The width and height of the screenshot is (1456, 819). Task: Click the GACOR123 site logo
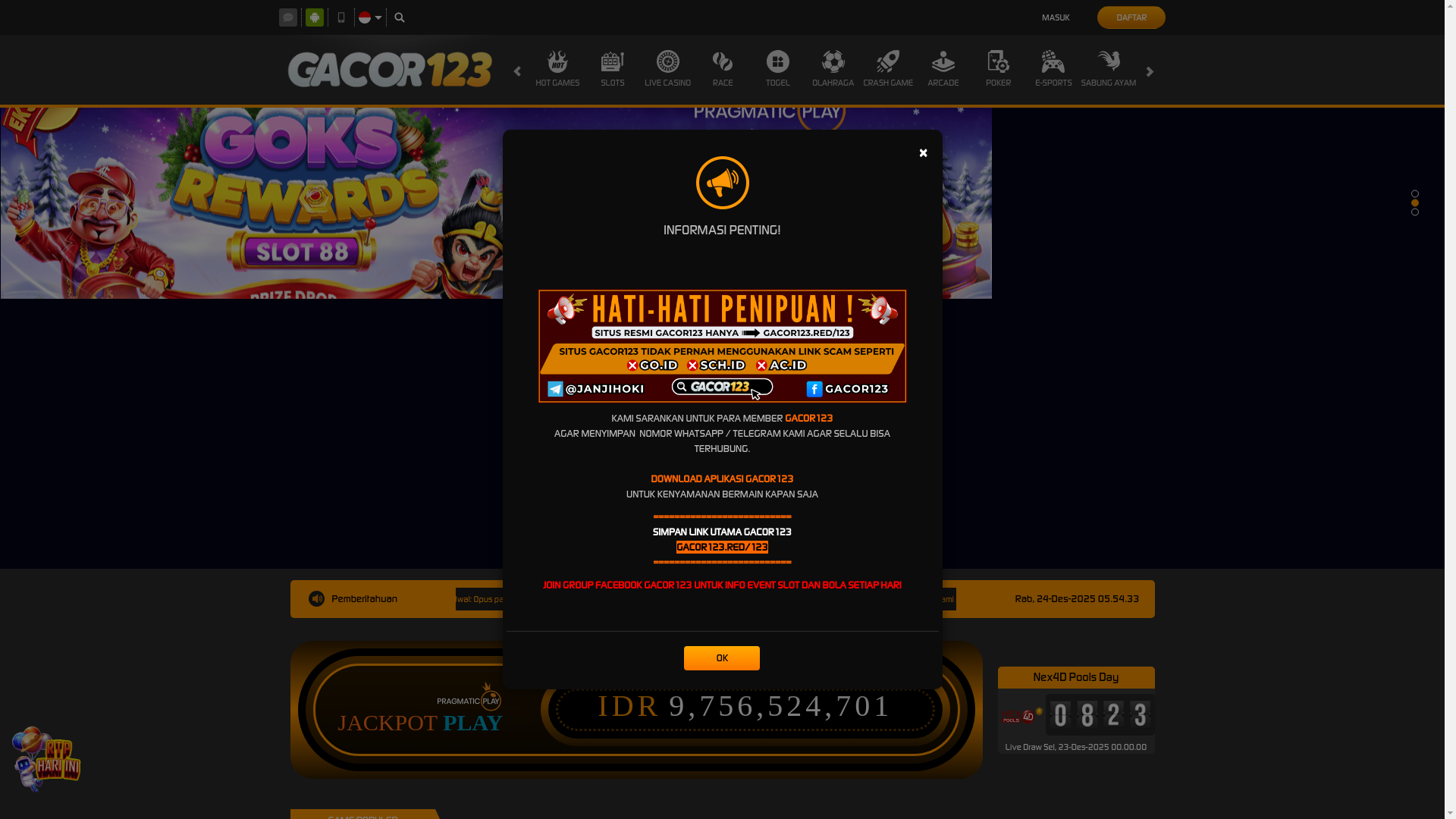tap(390, 70)
